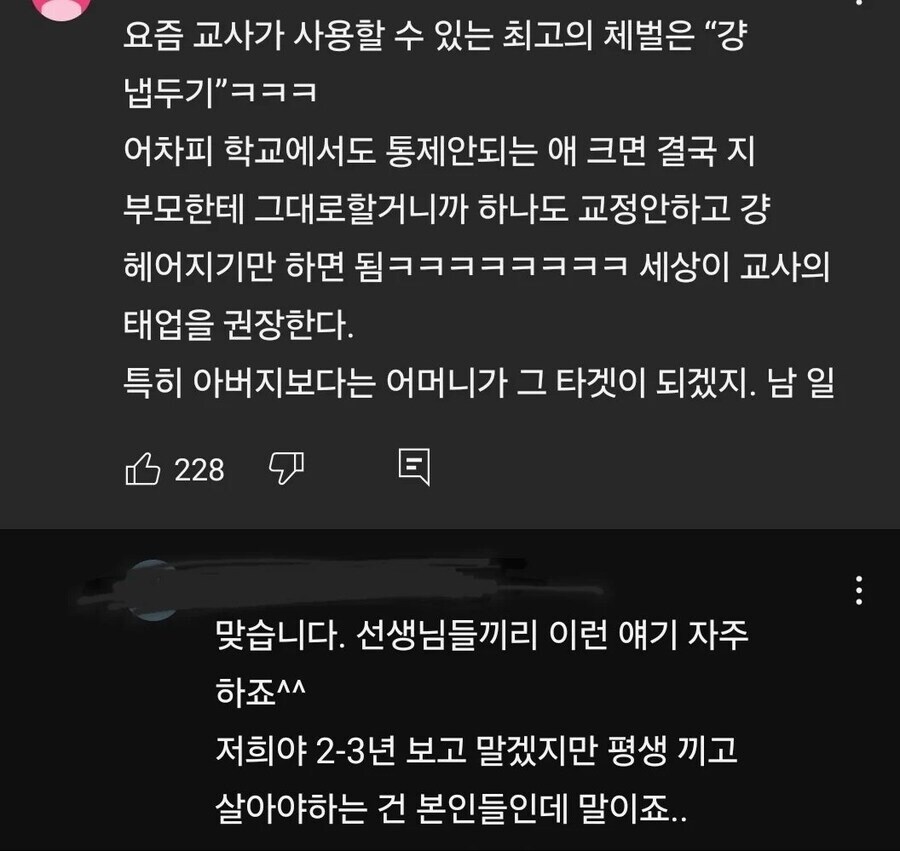Dislike the top comment with thumbs-down icon
The width and height of the screenshot is (900, 851).
[286, 468]
